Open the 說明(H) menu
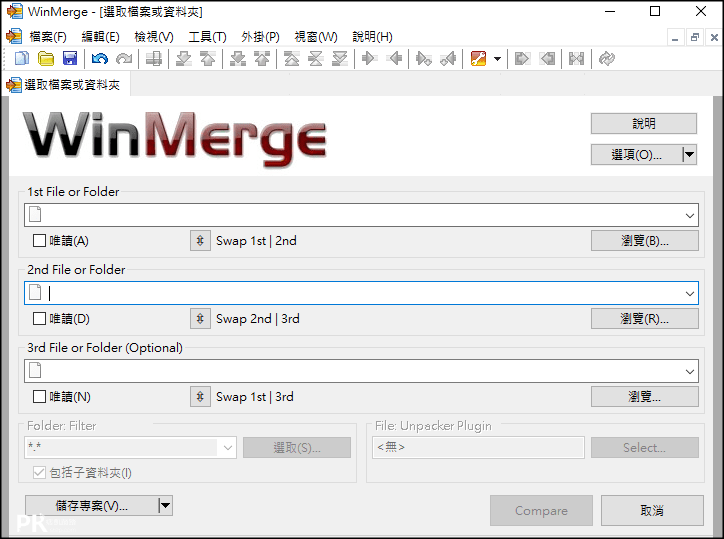This screenshot has width=724, height=539. coord(372,37)
